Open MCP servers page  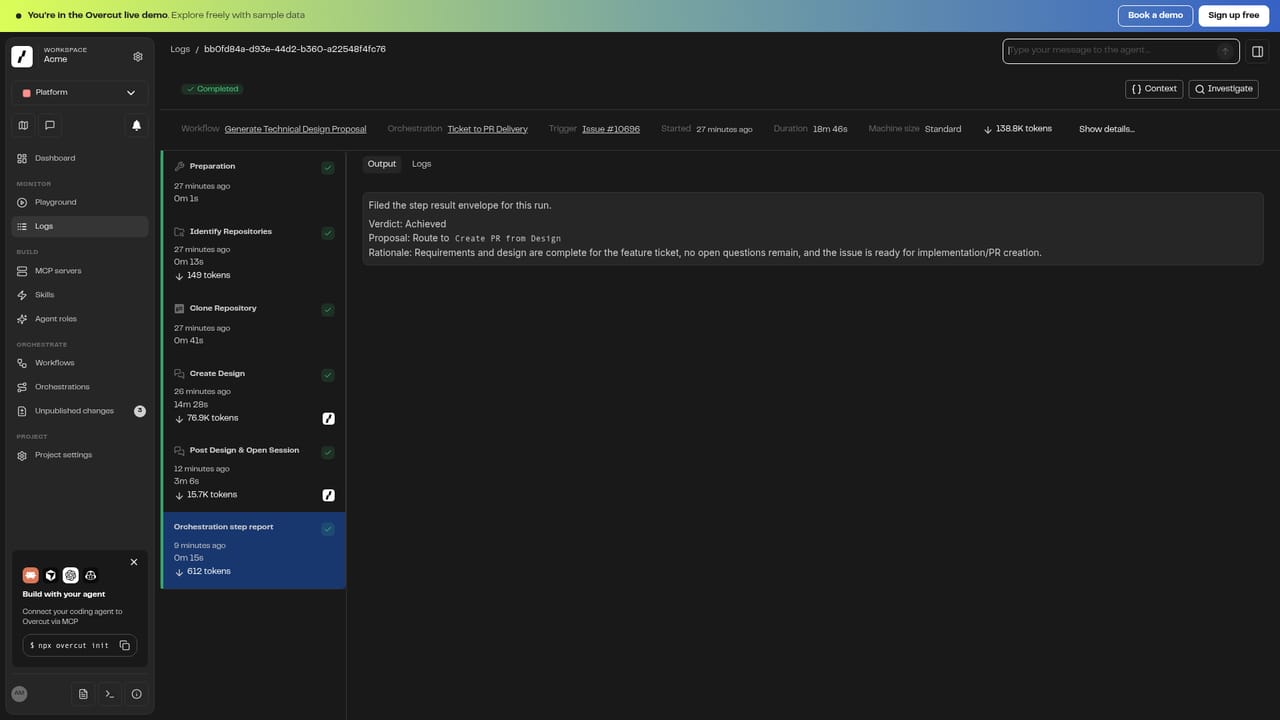pos(80,271)
